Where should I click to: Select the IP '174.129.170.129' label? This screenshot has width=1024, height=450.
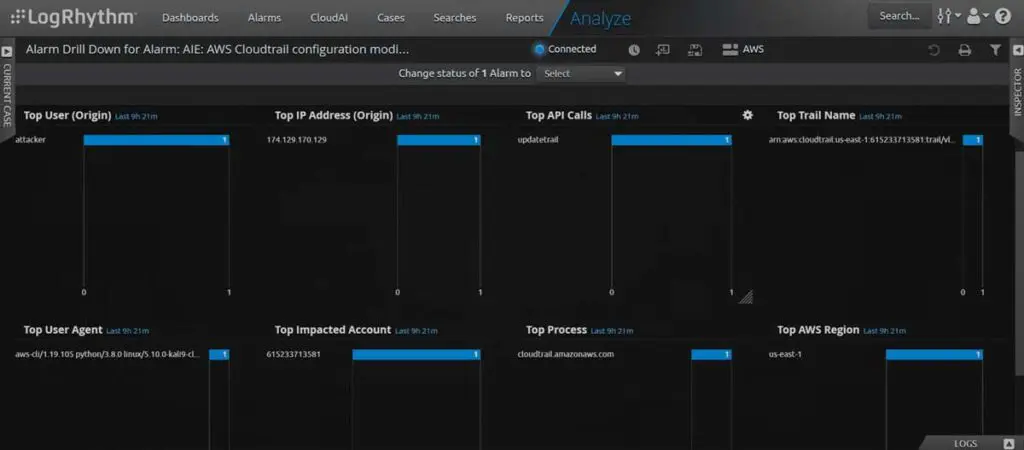point(296,140)
